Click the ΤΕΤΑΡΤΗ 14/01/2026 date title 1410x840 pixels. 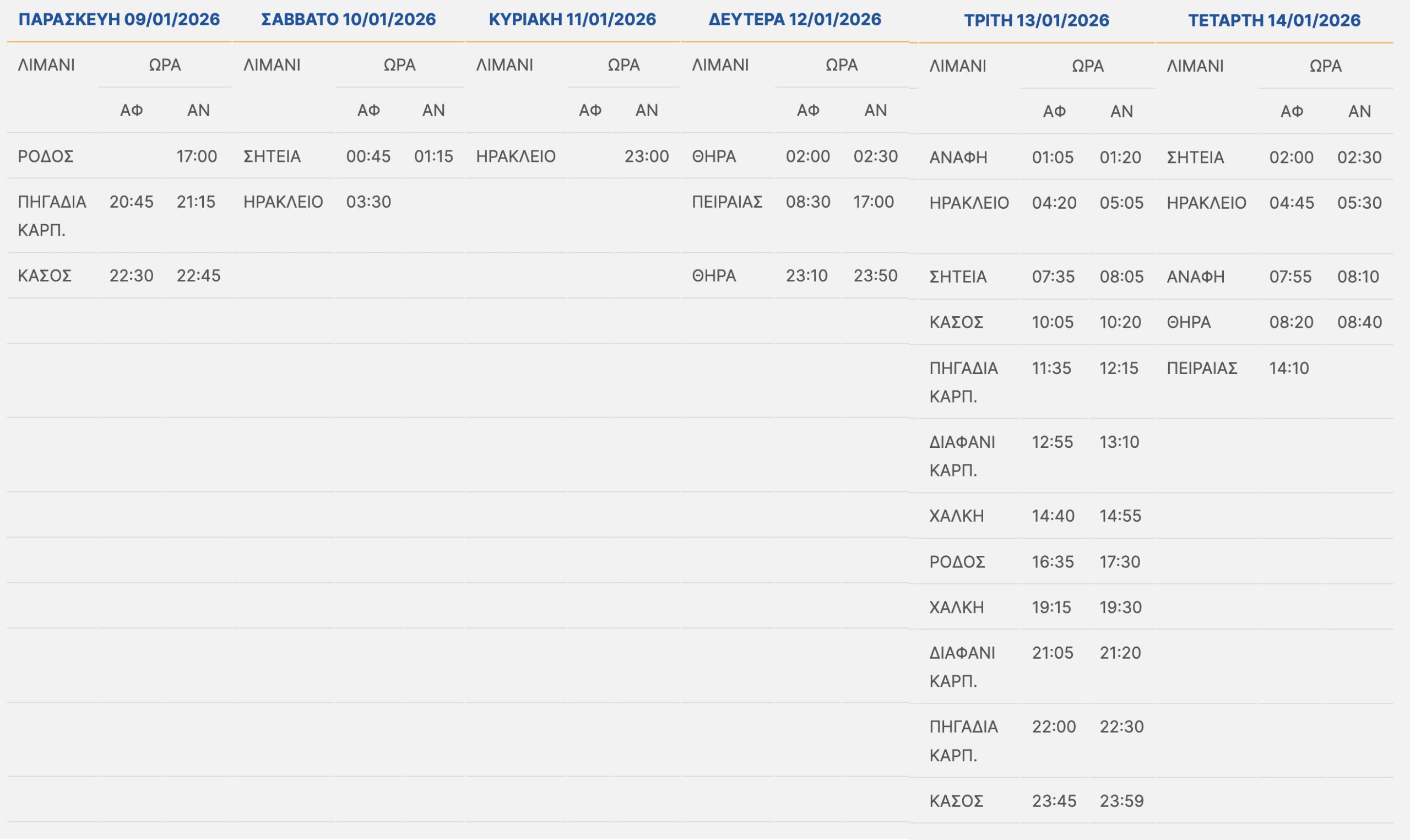pyautogui.click(x=1273, y=20)
